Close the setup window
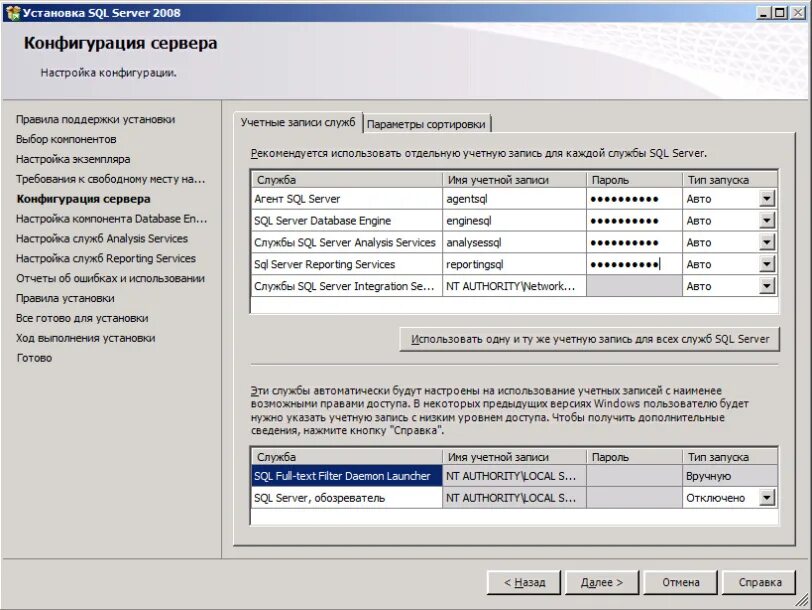 798,12
